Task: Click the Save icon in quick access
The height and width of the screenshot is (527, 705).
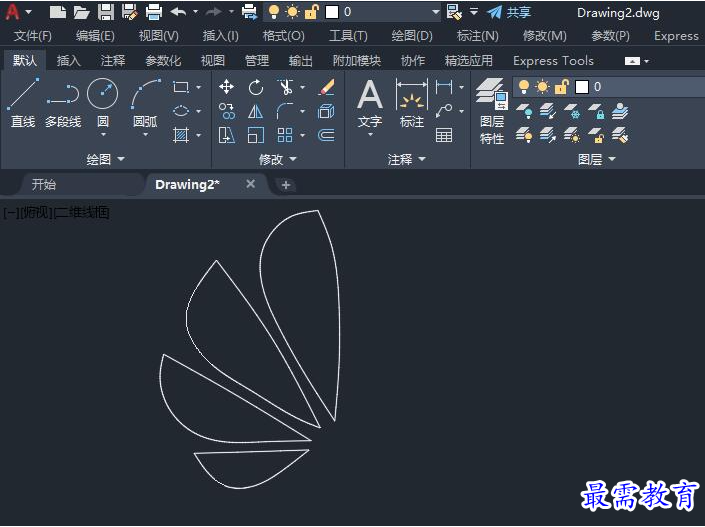Action: 106,12
